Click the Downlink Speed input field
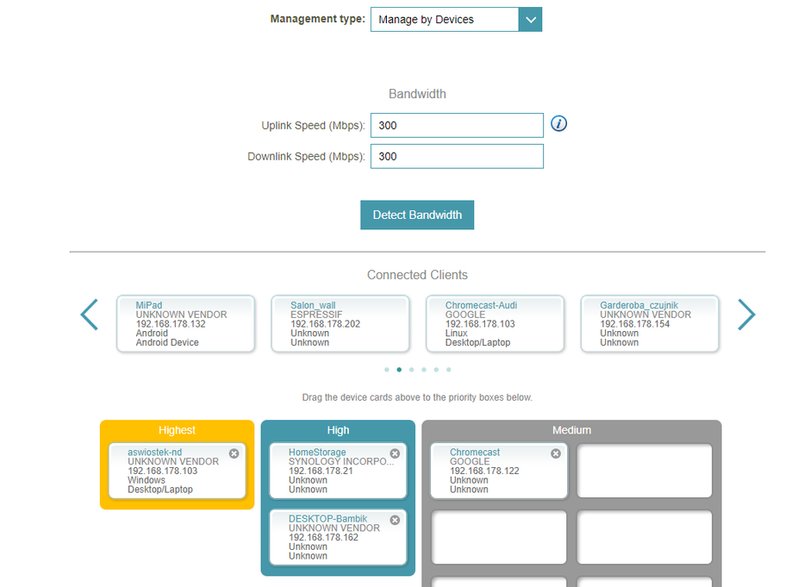 click(x=457, y=157)
